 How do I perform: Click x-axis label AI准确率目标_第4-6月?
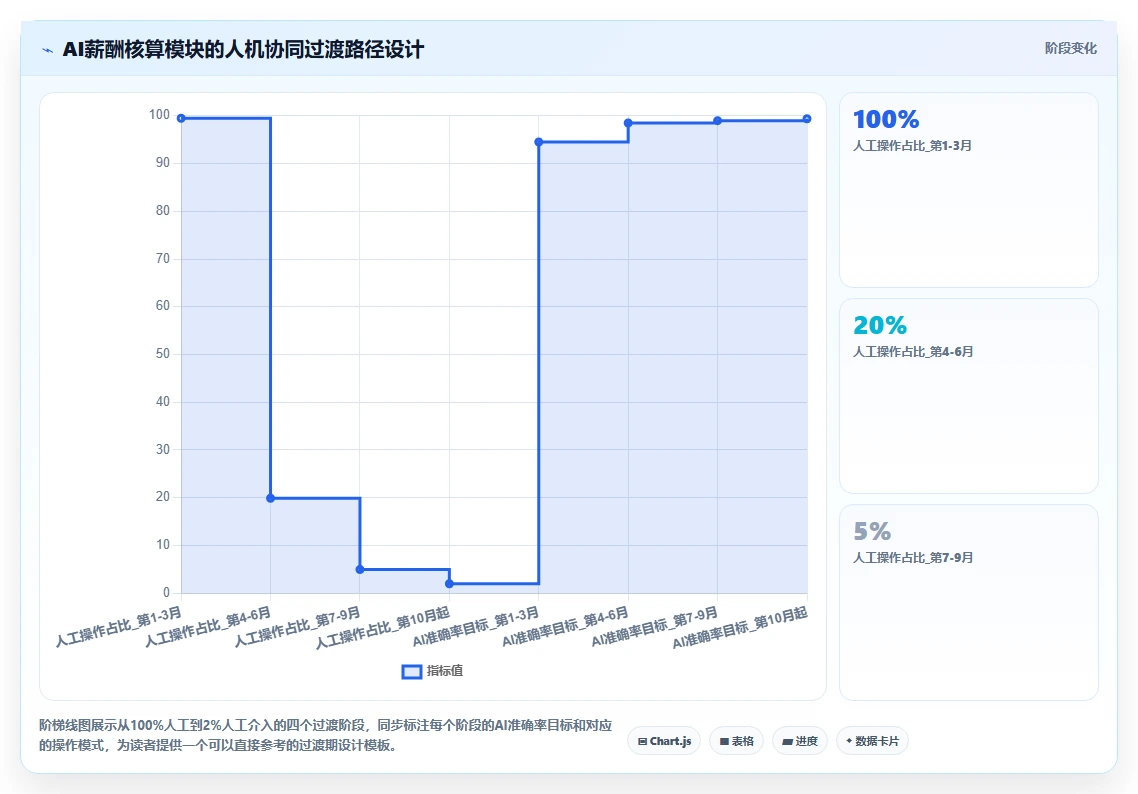(x=565, y=627)
